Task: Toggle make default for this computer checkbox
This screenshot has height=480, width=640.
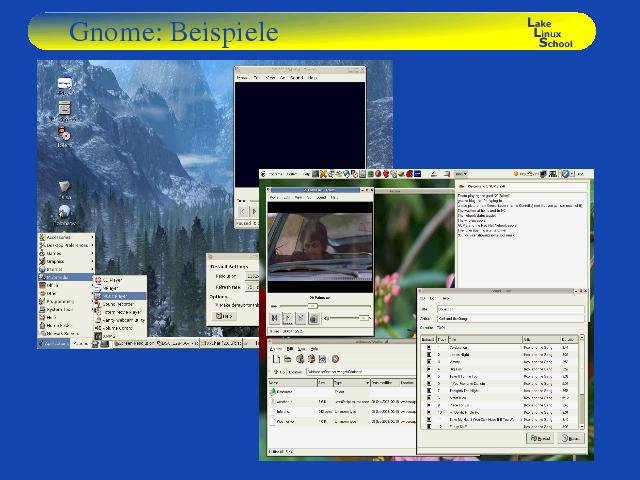Action: pos(217,305)
